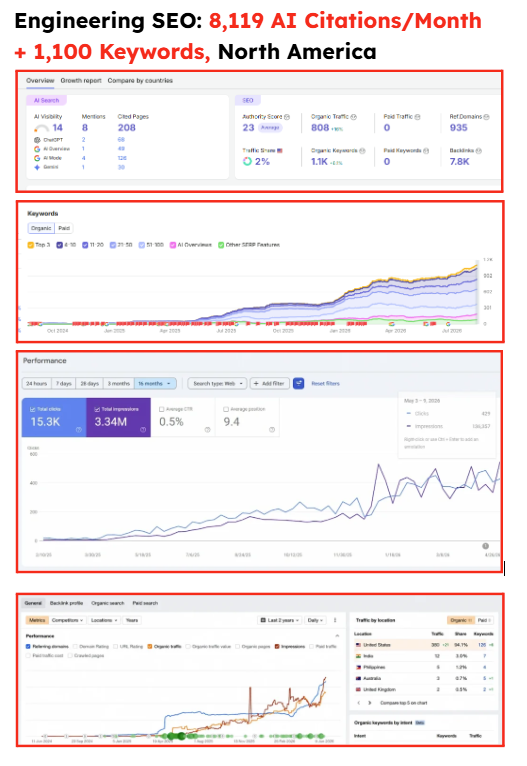Click the Add filter button

270,383
